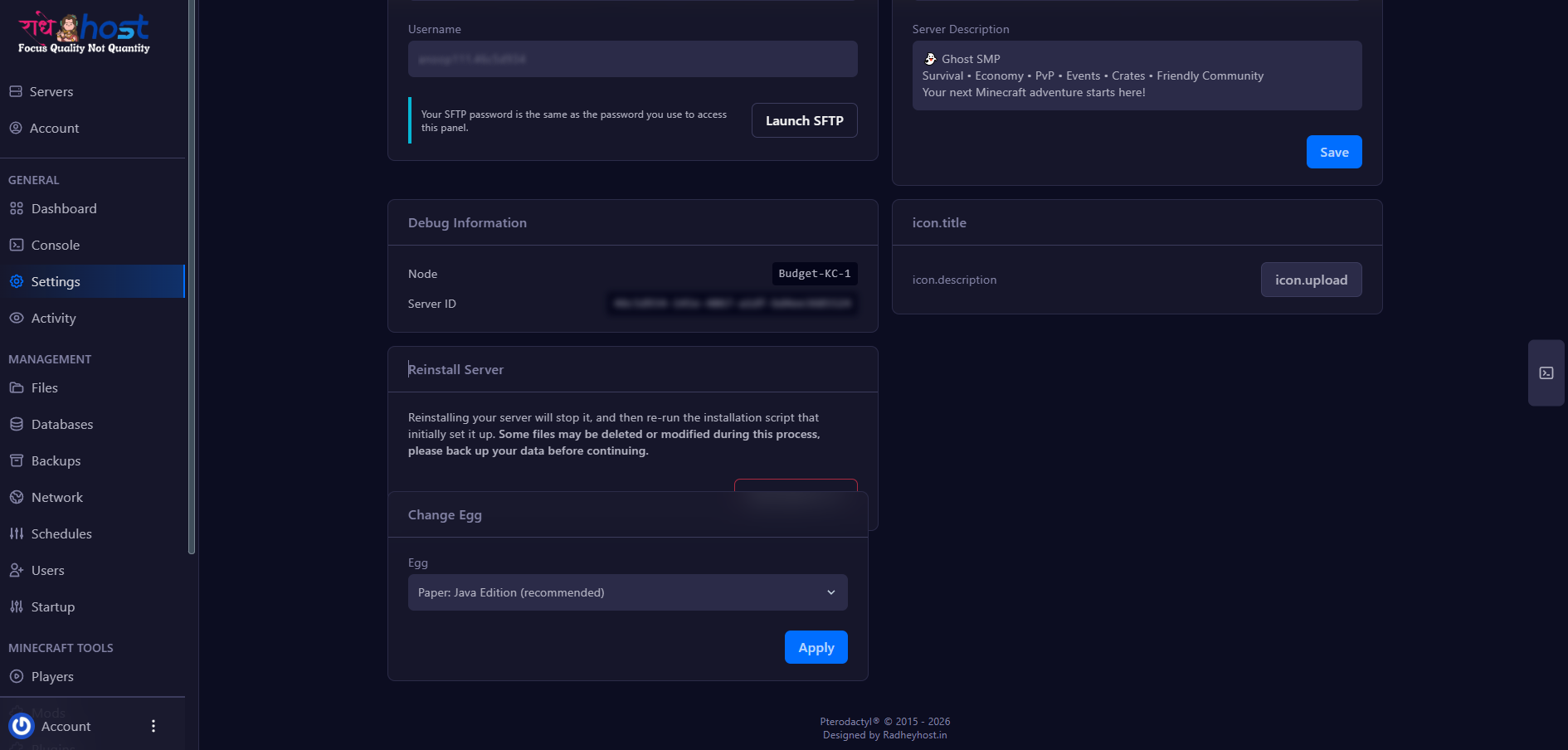Save the server description
Screen dimensions: 1568x750
click(x=1334, y=152)
